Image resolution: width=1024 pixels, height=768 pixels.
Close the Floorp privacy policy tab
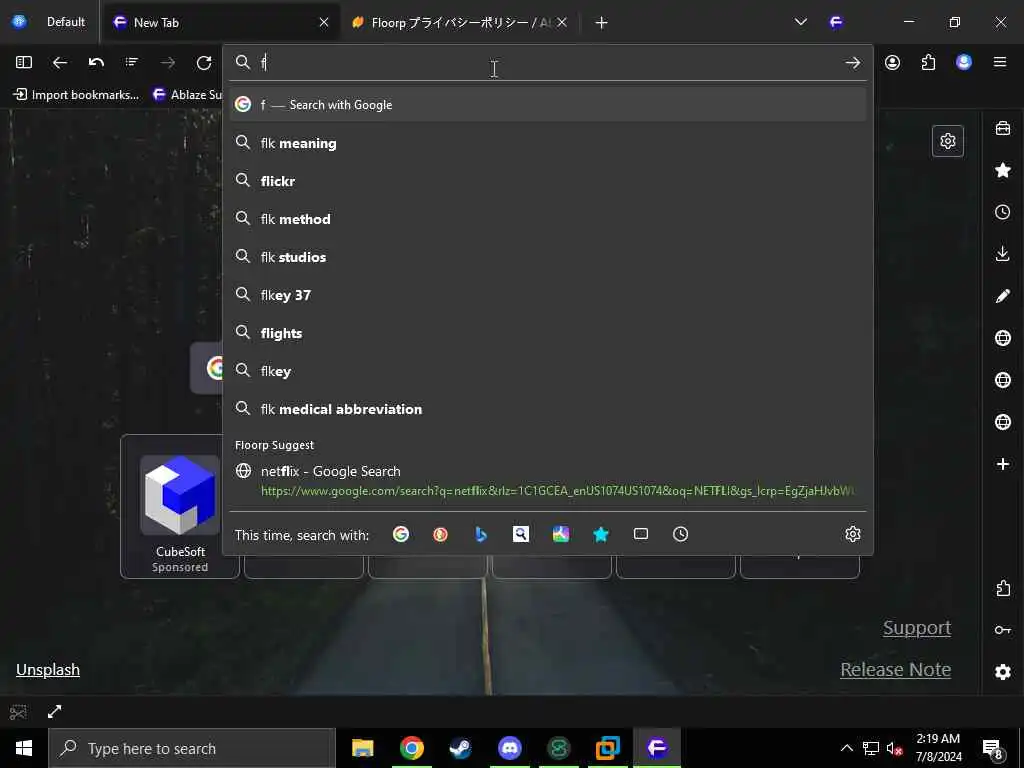[x=562, y=22]
